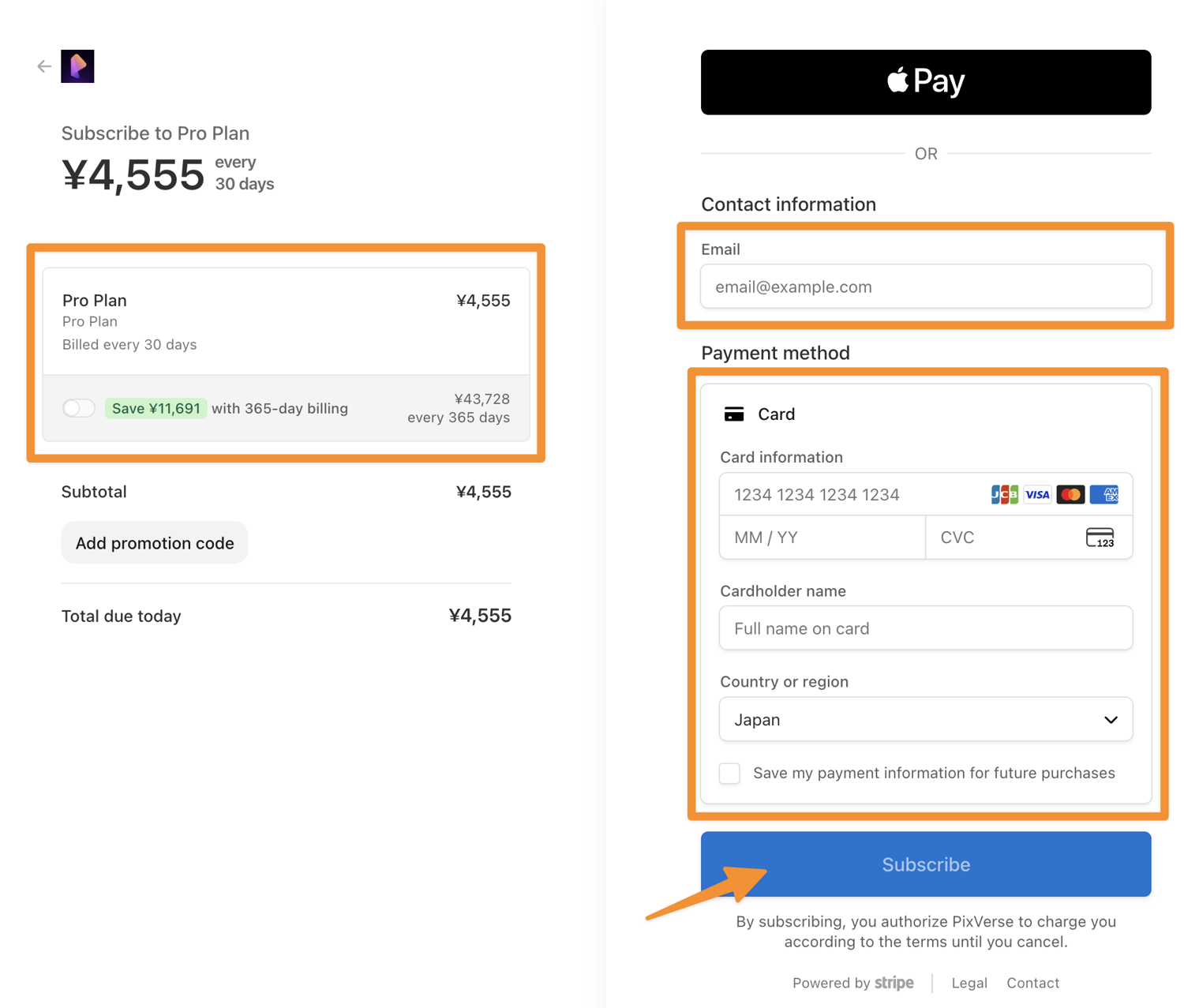1184x1008 pixels.
Task: Click the blue Subscribe button
Action: (926, 864)
